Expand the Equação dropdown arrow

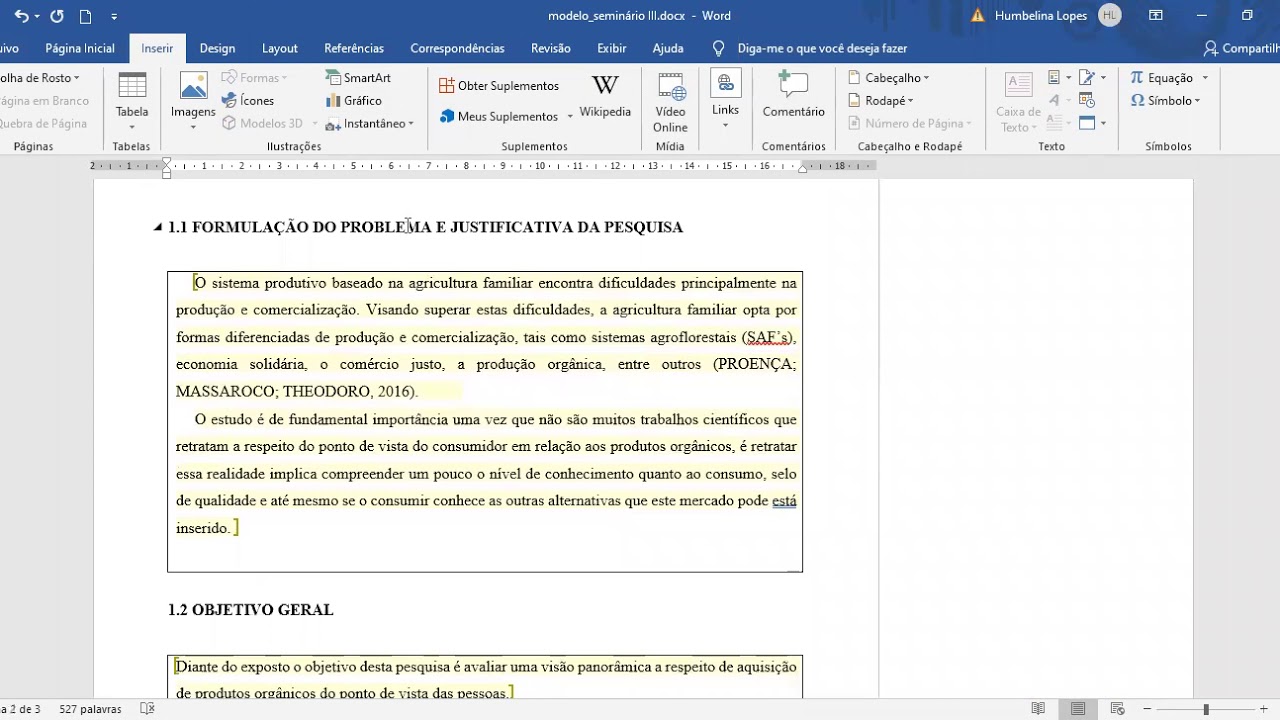pos(1205,78)
